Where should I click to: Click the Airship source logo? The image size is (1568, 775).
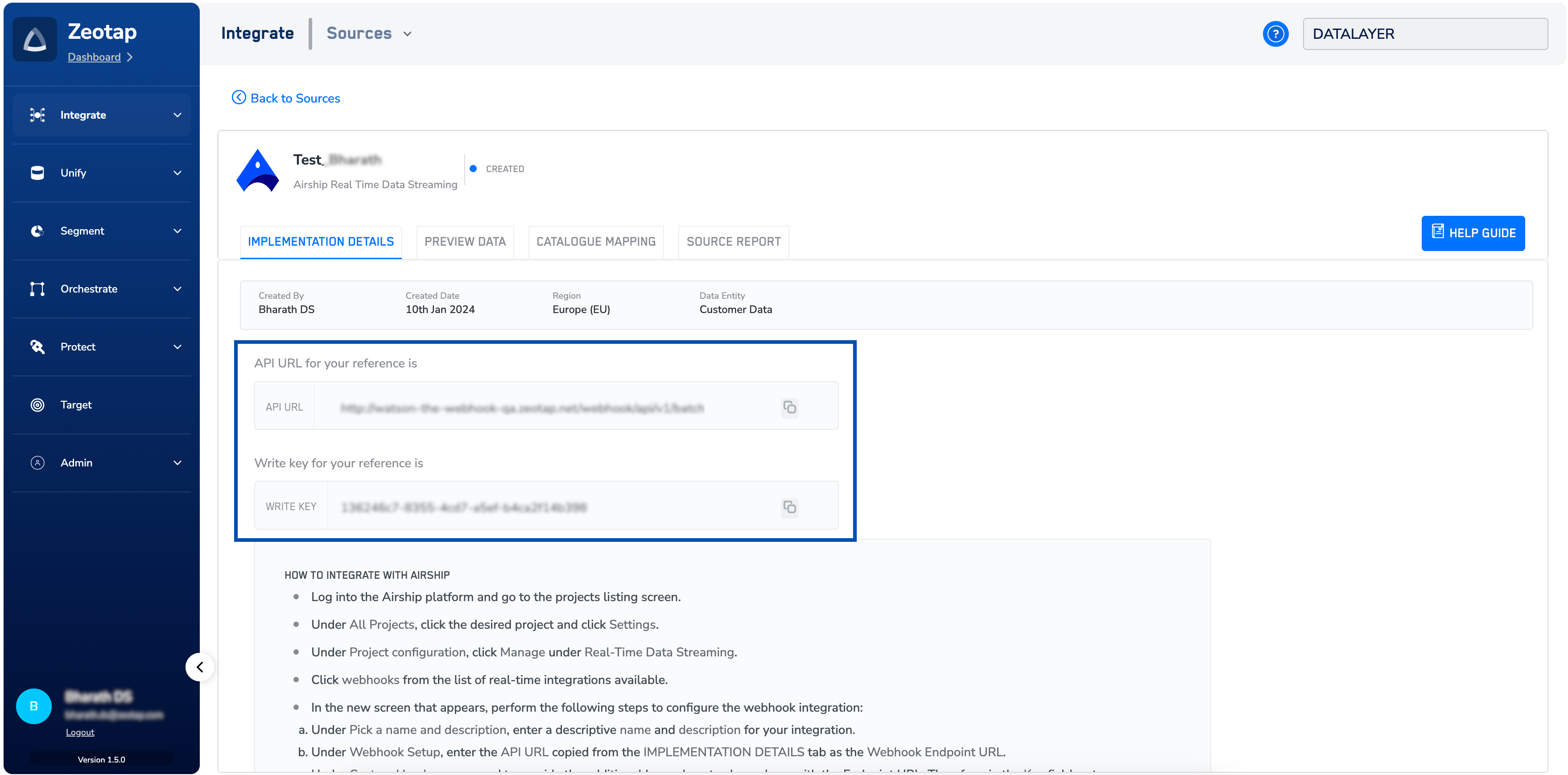(x=257, y=171)
